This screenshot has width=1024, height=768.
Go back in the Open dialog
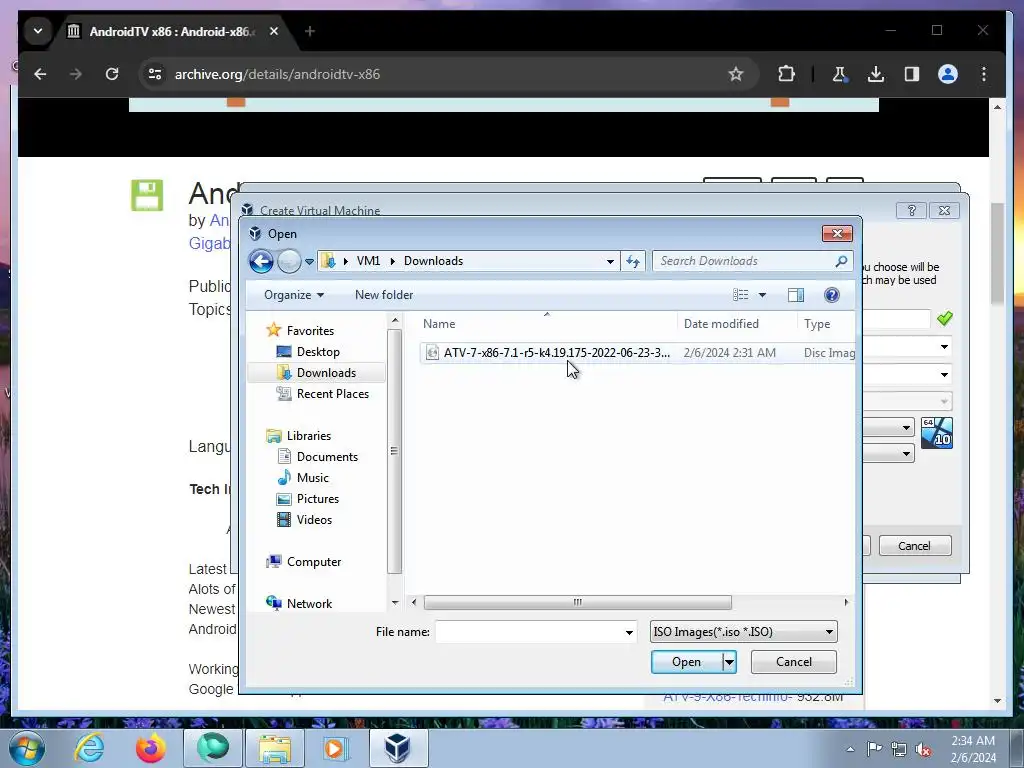[x=261, y=261]
